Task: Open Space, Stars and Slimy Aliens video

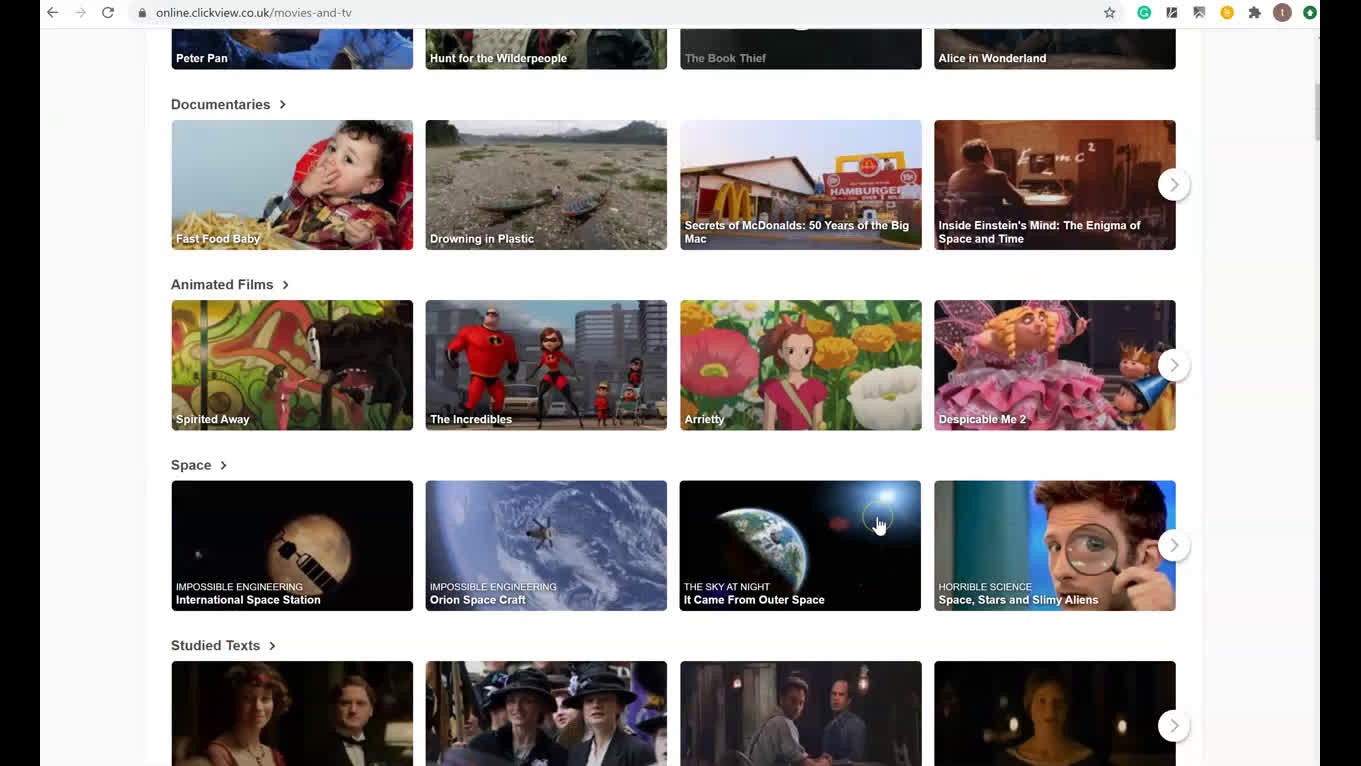Action: click(1055, 546)
